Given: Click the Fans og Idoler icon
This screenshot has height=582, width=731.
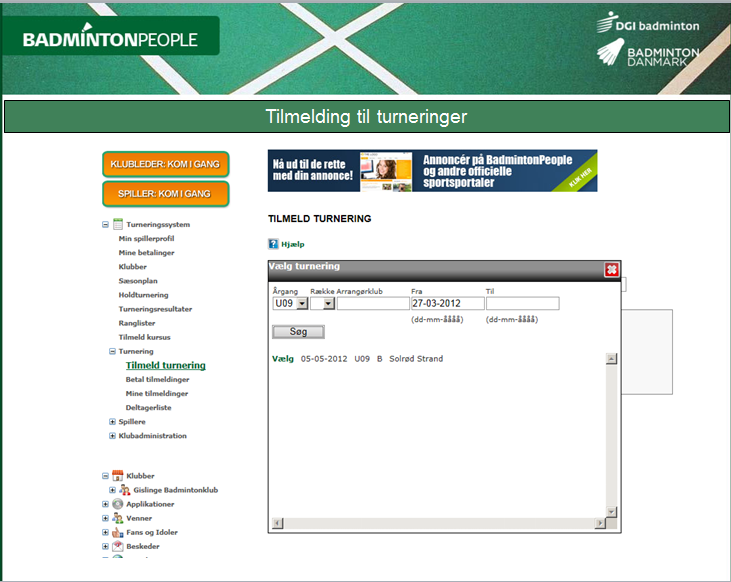Looking at the screenshot, I should pos(118,532).
